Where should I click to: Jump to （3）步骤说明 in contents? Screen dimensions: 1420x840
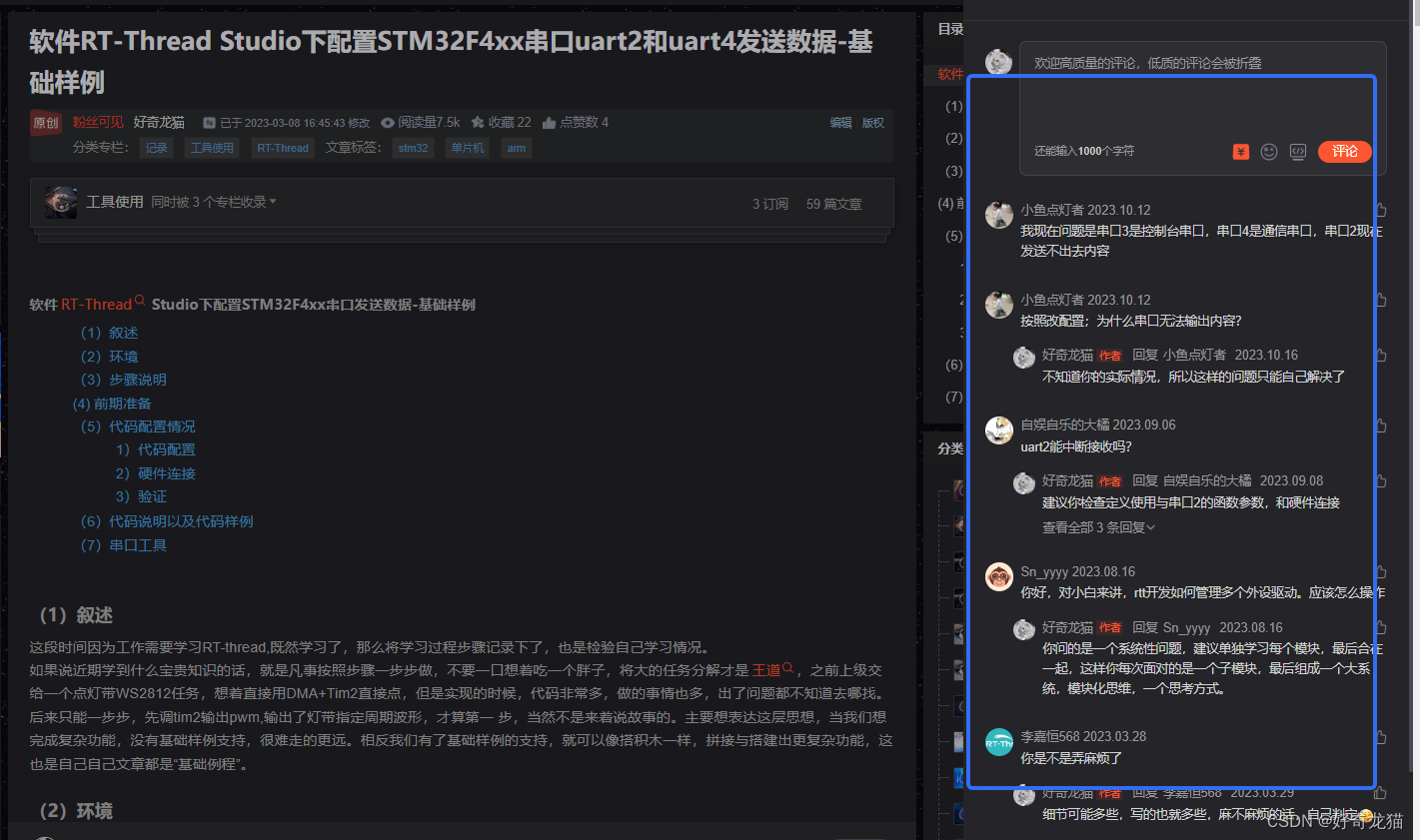pos(123,380)
